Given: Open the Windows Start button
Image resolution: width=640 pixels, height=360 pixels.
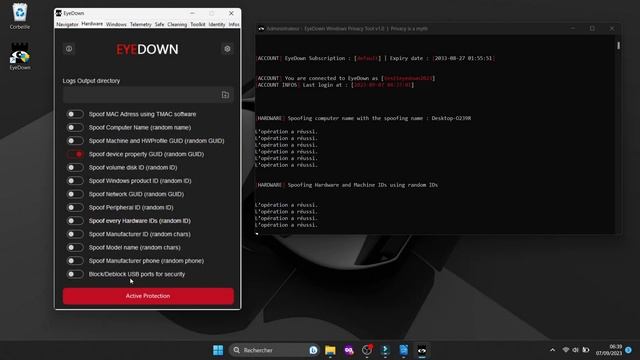Looking at the screenshot, I should 218,350.
